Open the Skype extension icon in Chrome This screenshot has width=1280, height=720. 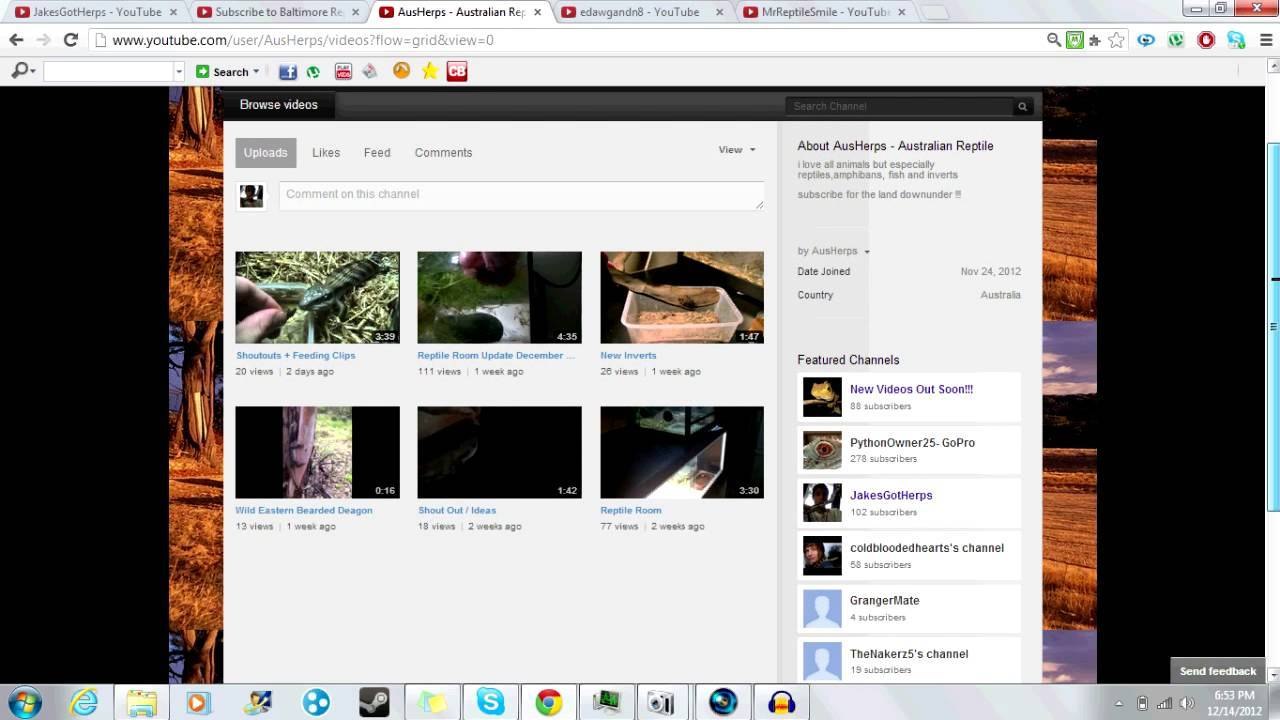(x=1237, y=40)
